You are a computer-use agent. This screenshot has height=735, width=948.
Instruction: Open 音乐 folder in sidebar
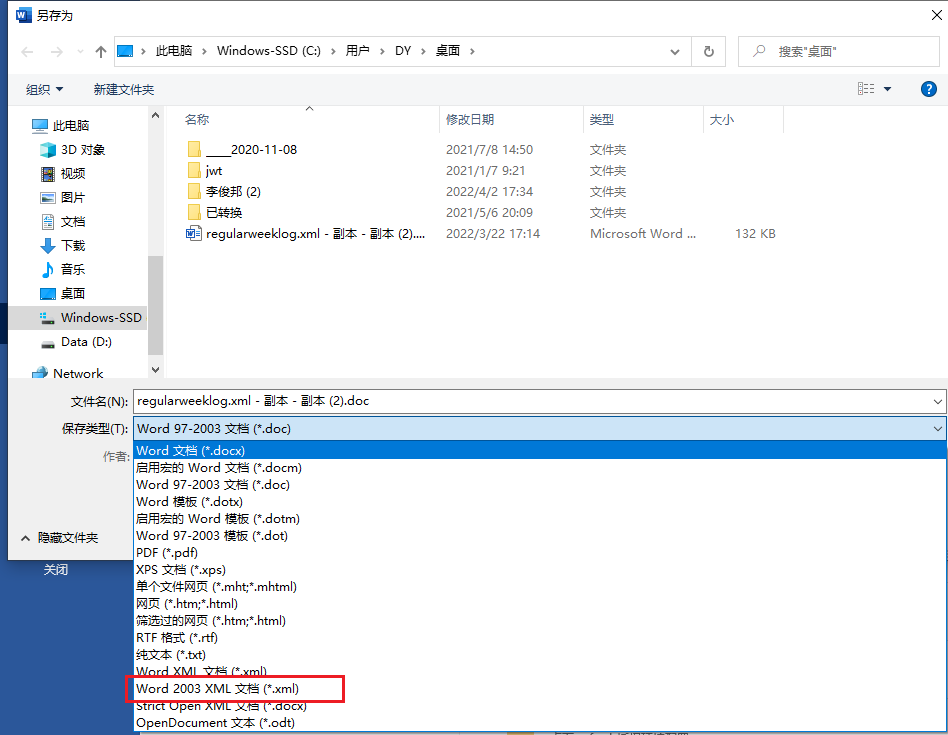click(x=63, y=270)
